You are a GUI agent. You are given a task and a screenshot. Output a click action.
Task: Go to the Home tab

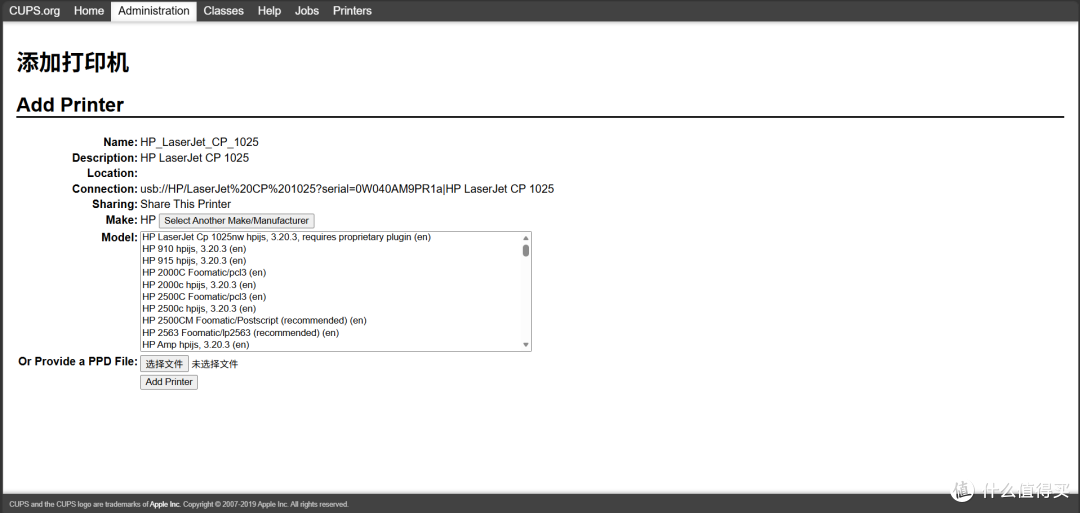click(x=89, y=10)
